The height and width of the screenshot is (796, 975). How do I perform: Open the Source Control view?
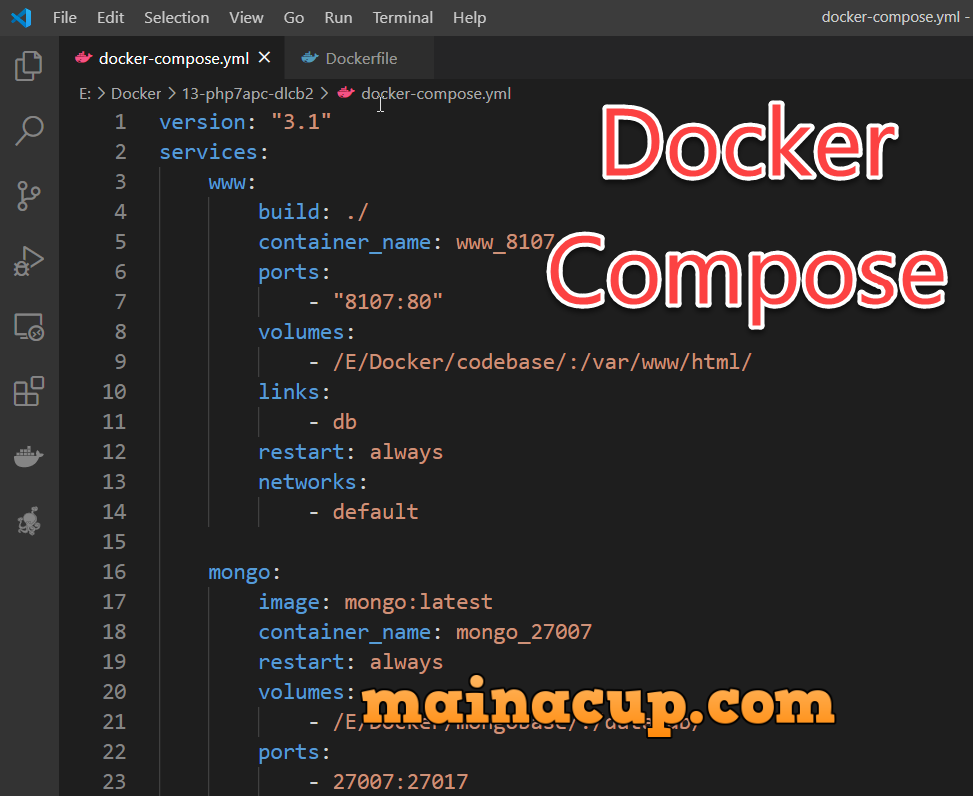coord(29,196)
